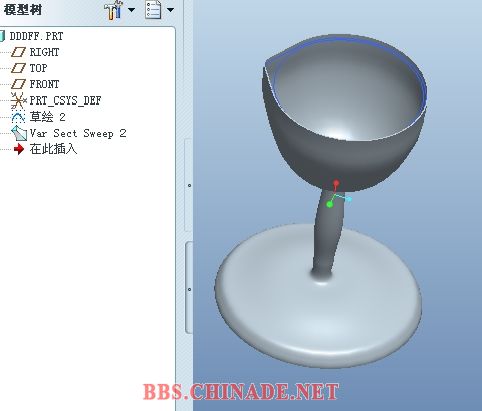The height and width of the screenshot is (411, 482).
Task: Expand the show list dropdown arrow
Action: [170, 10]
